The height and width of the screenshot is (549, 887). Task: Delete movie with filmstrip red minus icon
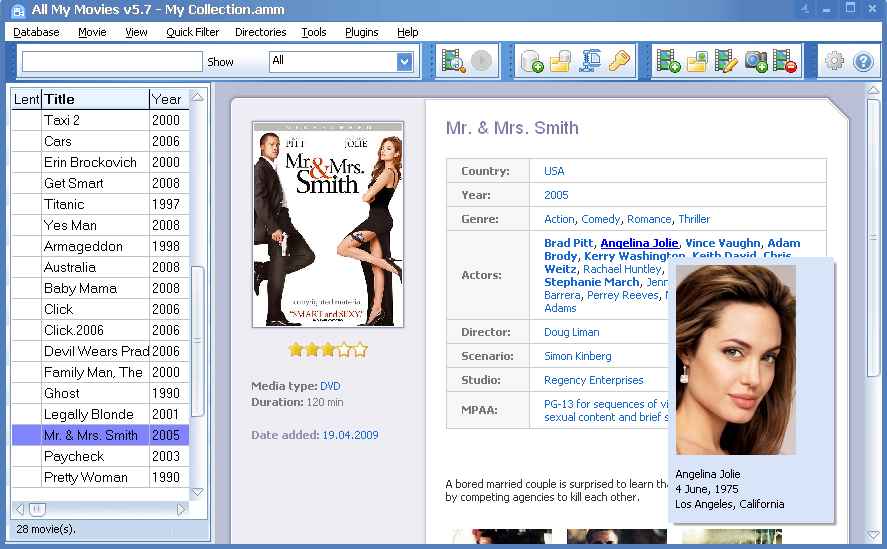(785, 61)
